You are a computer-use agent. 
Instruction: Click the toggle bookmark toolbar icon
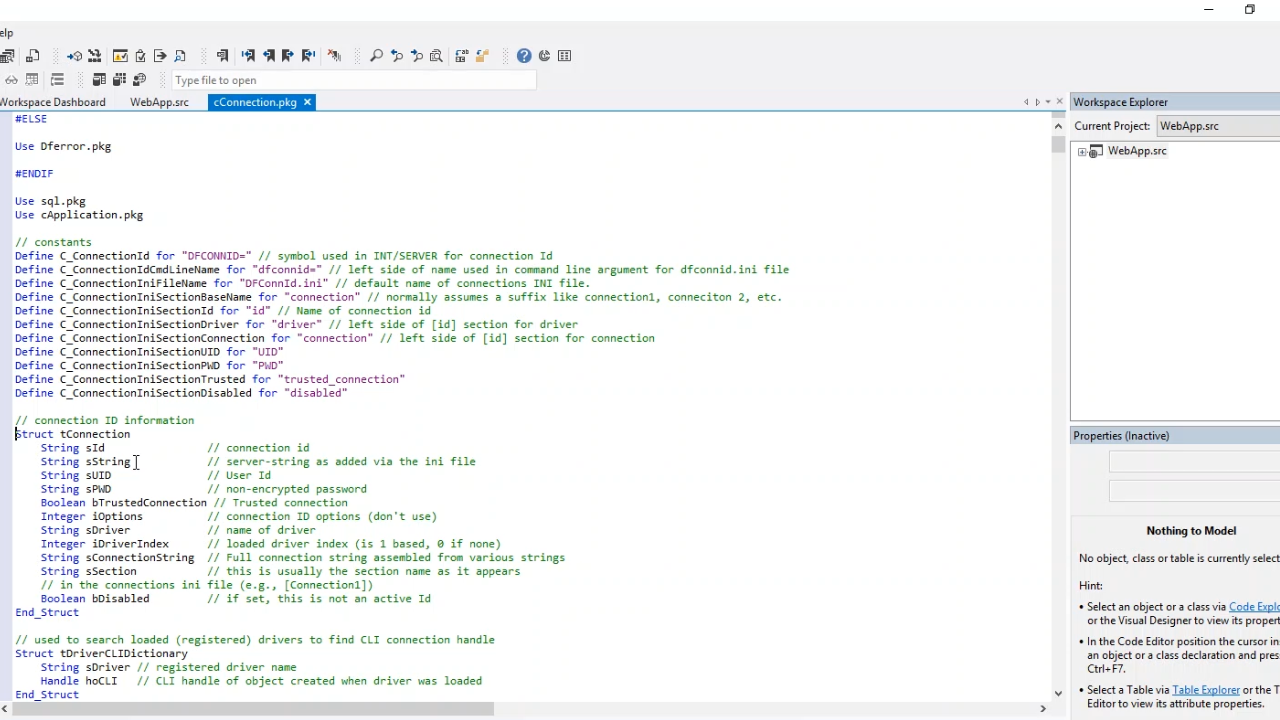click(222, 56)
